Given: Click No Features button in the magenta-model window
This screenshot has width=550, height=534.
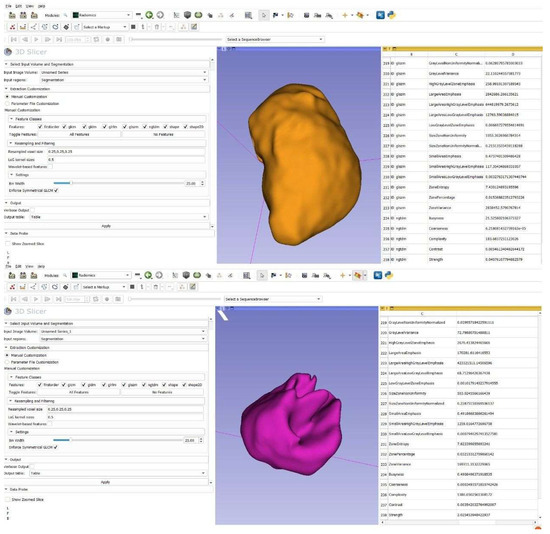Looking at the screenshot, I should pos(162,392).
